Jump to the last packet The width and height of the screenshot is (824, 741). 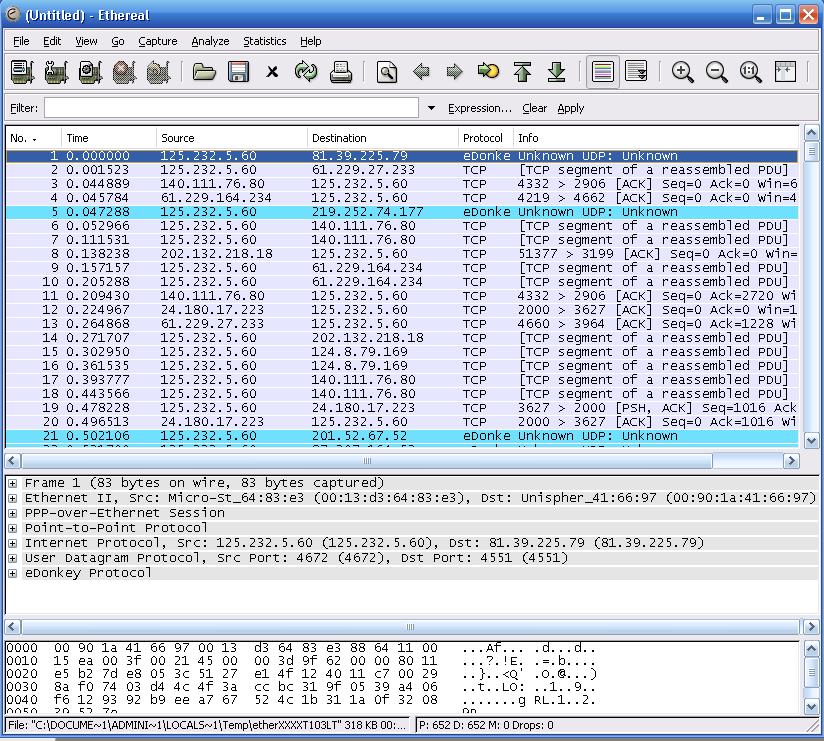[x=556, y=71]
